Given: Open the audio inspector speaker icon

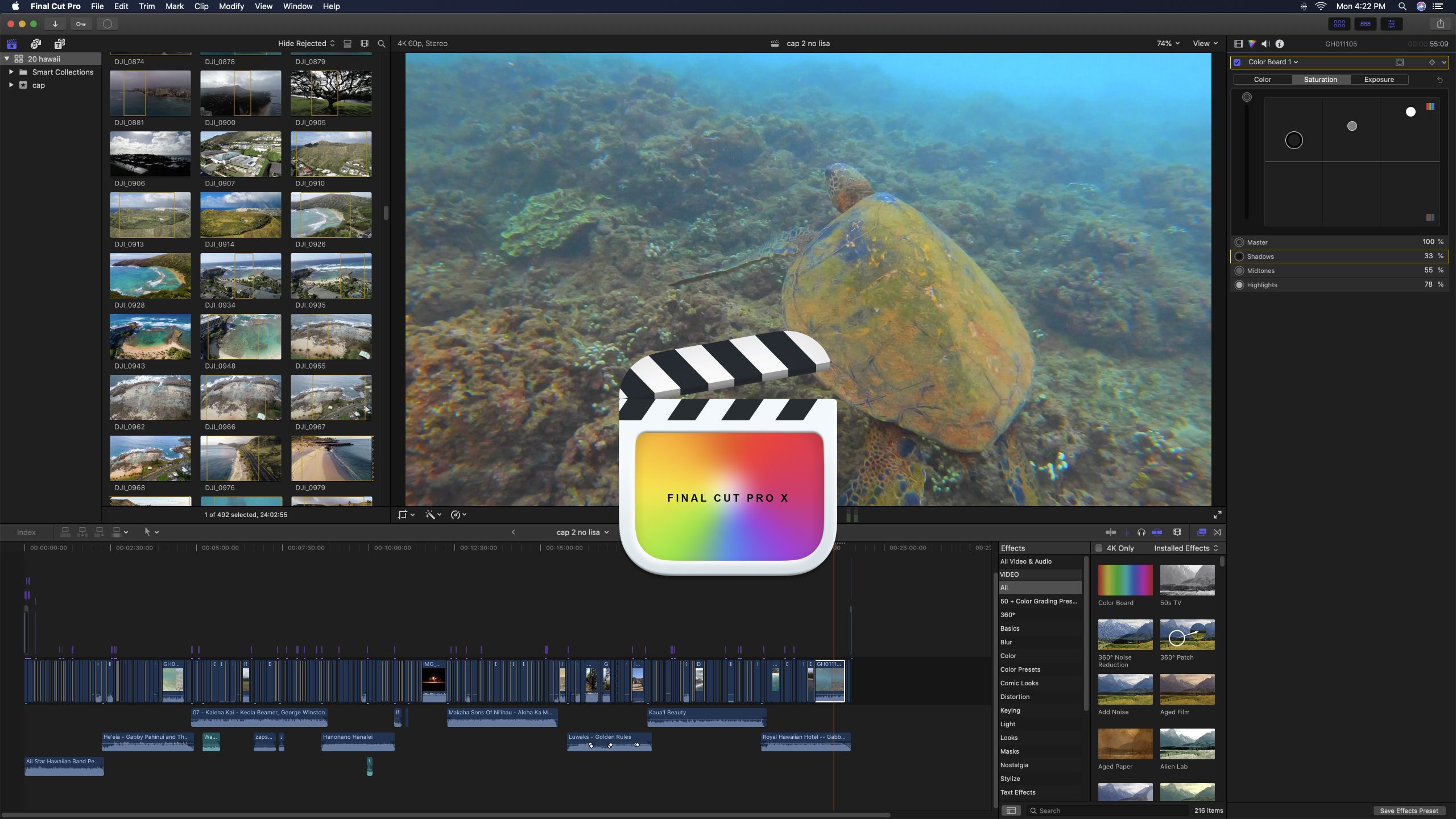Looking at the screenshot, I should tap(1265, 44).
